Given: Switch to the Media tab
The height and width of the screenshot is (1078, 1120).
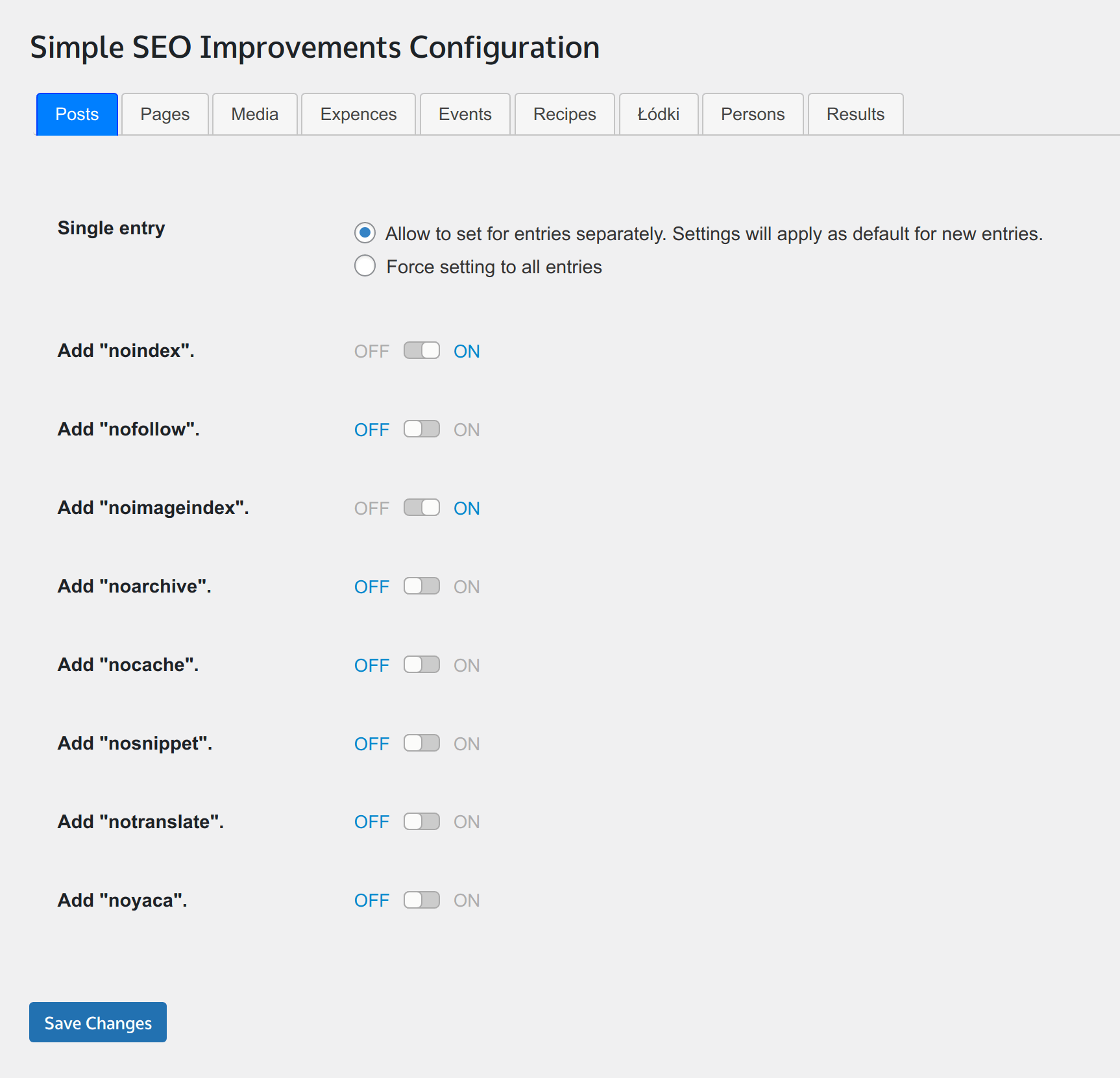Looking at the screenshot, I should coord(255,114).
